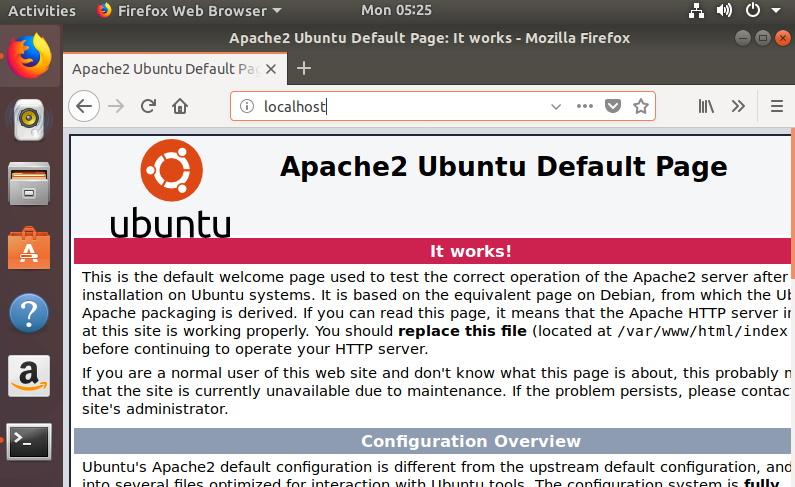Screen dimensions: 795x487
Task: Select the Apache2 Ubuntu Default Page tab
Action: (x=175, y=69)
